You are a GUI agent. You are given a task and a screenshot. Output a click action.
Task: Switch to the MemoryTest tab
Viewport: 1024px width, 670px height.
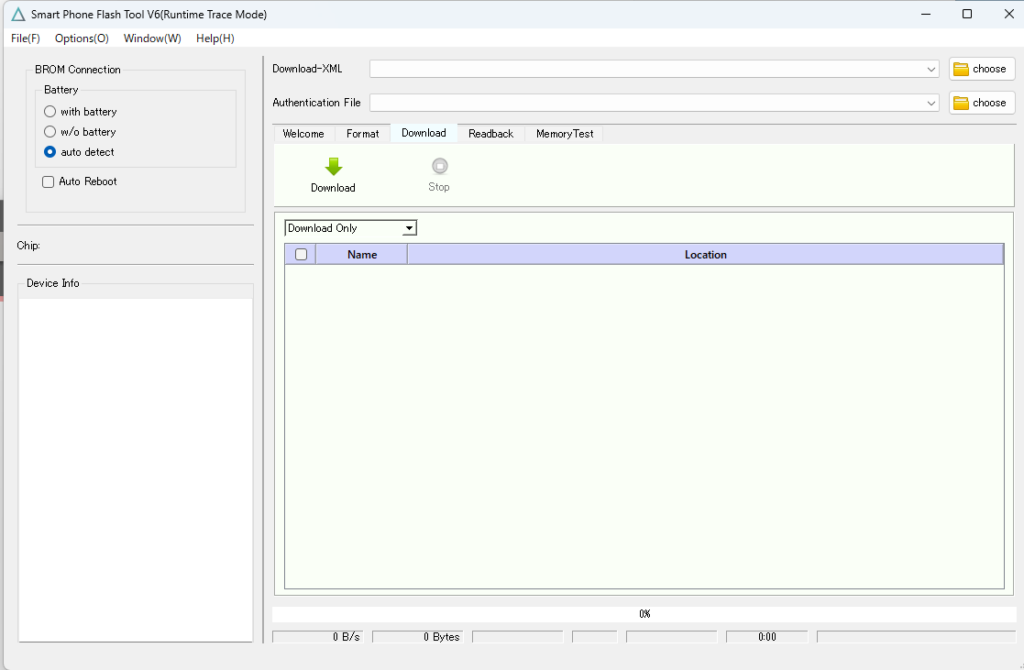pos(565,134)
